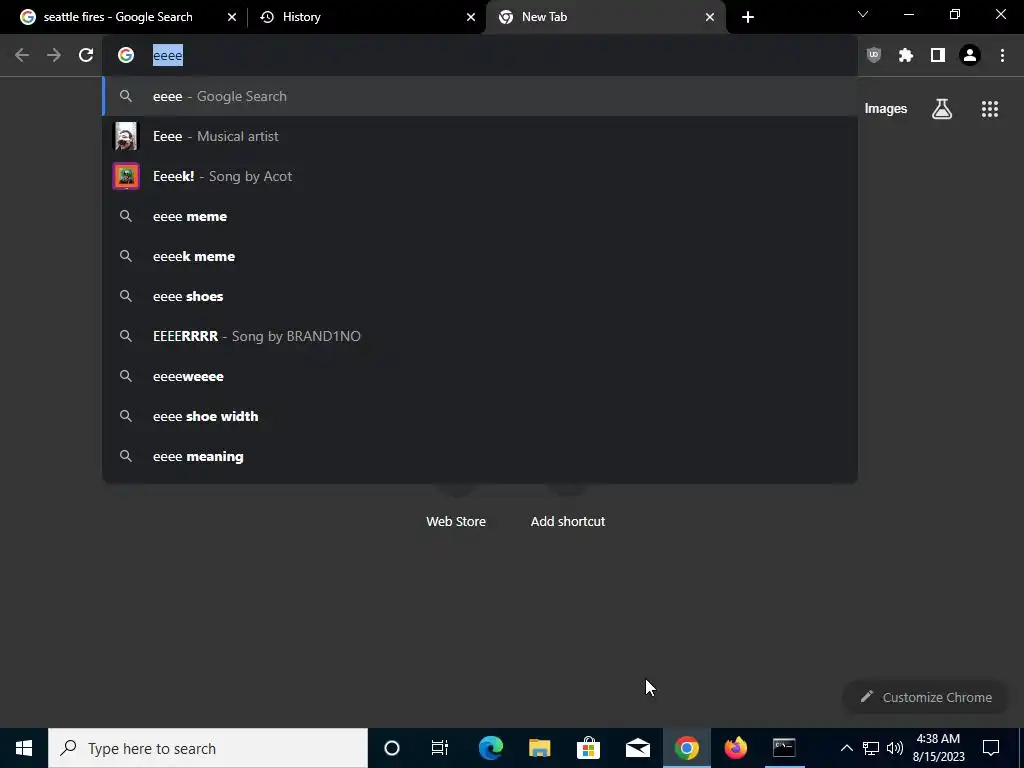Open the Command Prompt taskbar icon
Image resolution: width=1024 pixels, height=768 pixels.
[x=784, y=748]
